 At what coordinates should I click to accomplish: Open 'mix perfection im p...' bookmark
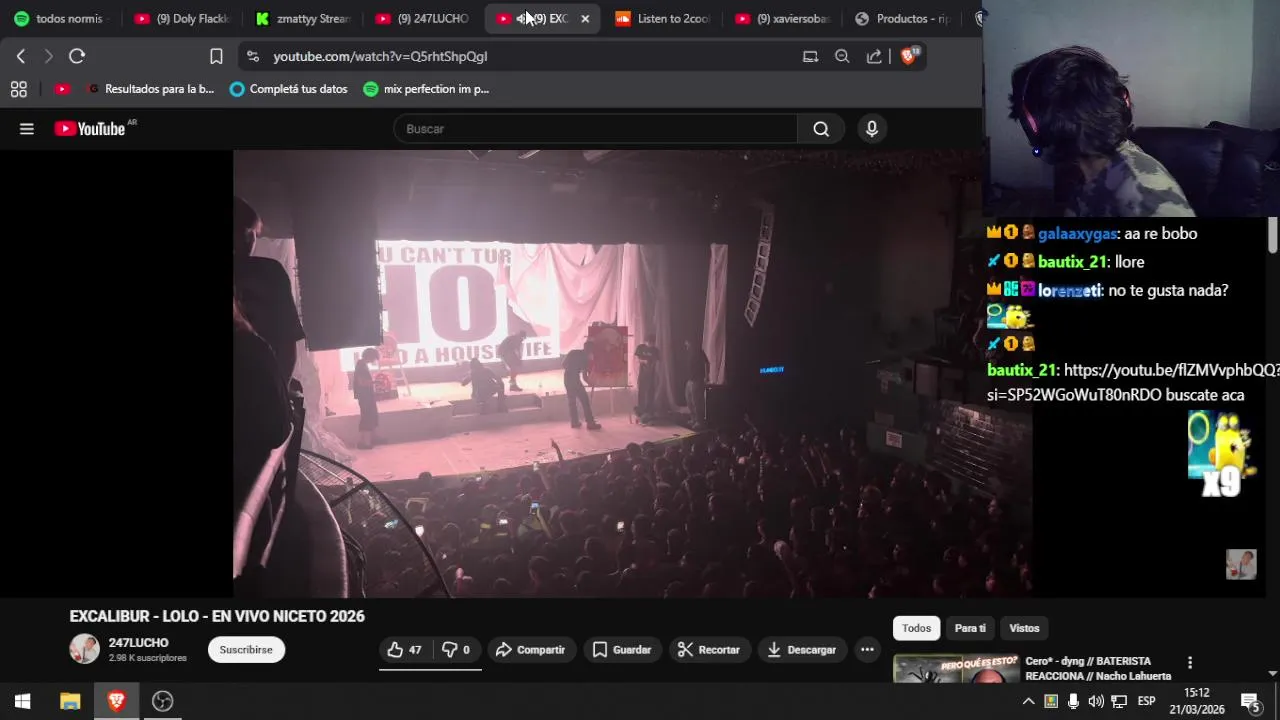coord(426,89)
